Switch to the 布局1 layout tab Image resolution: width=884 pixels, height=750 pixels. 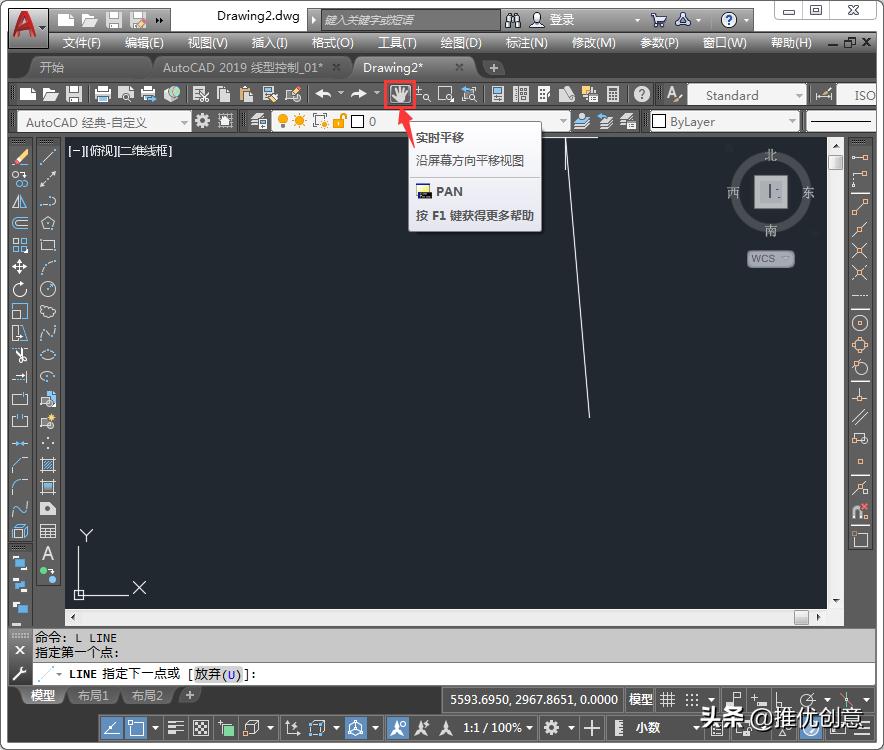coord(93,695)
